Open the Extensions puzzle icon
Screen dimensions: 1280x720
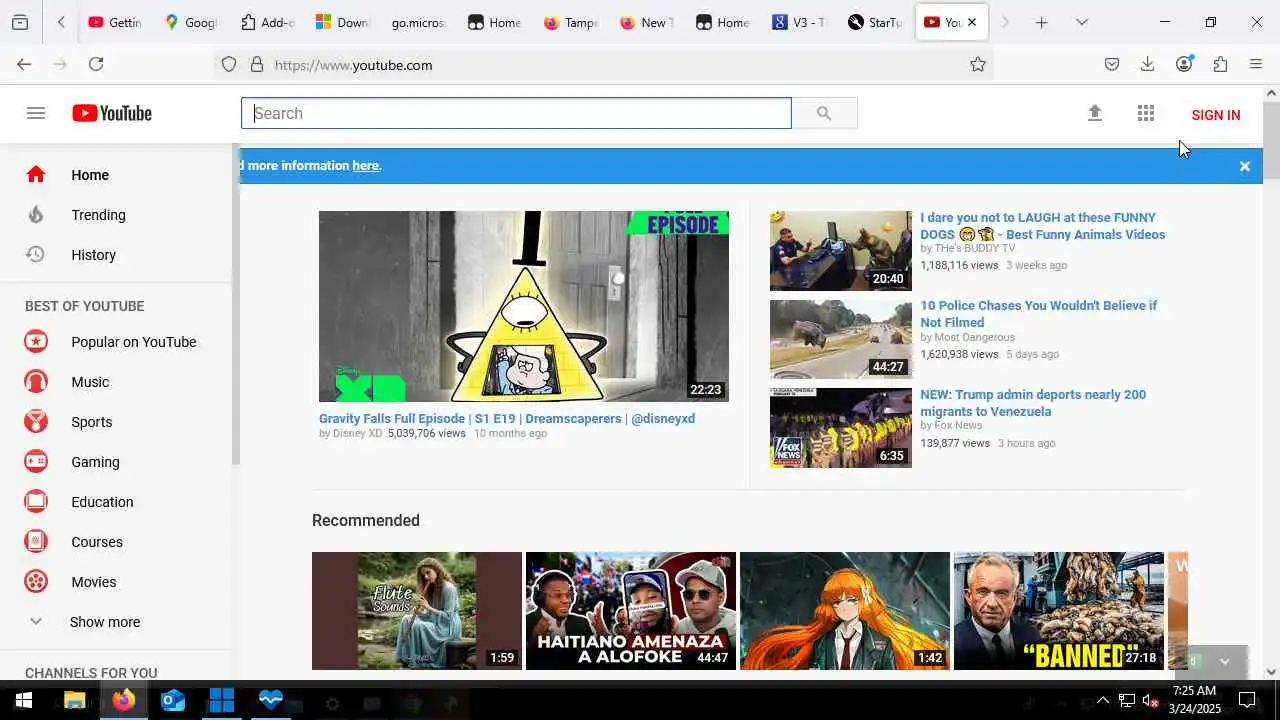(x=1220, y=64)
